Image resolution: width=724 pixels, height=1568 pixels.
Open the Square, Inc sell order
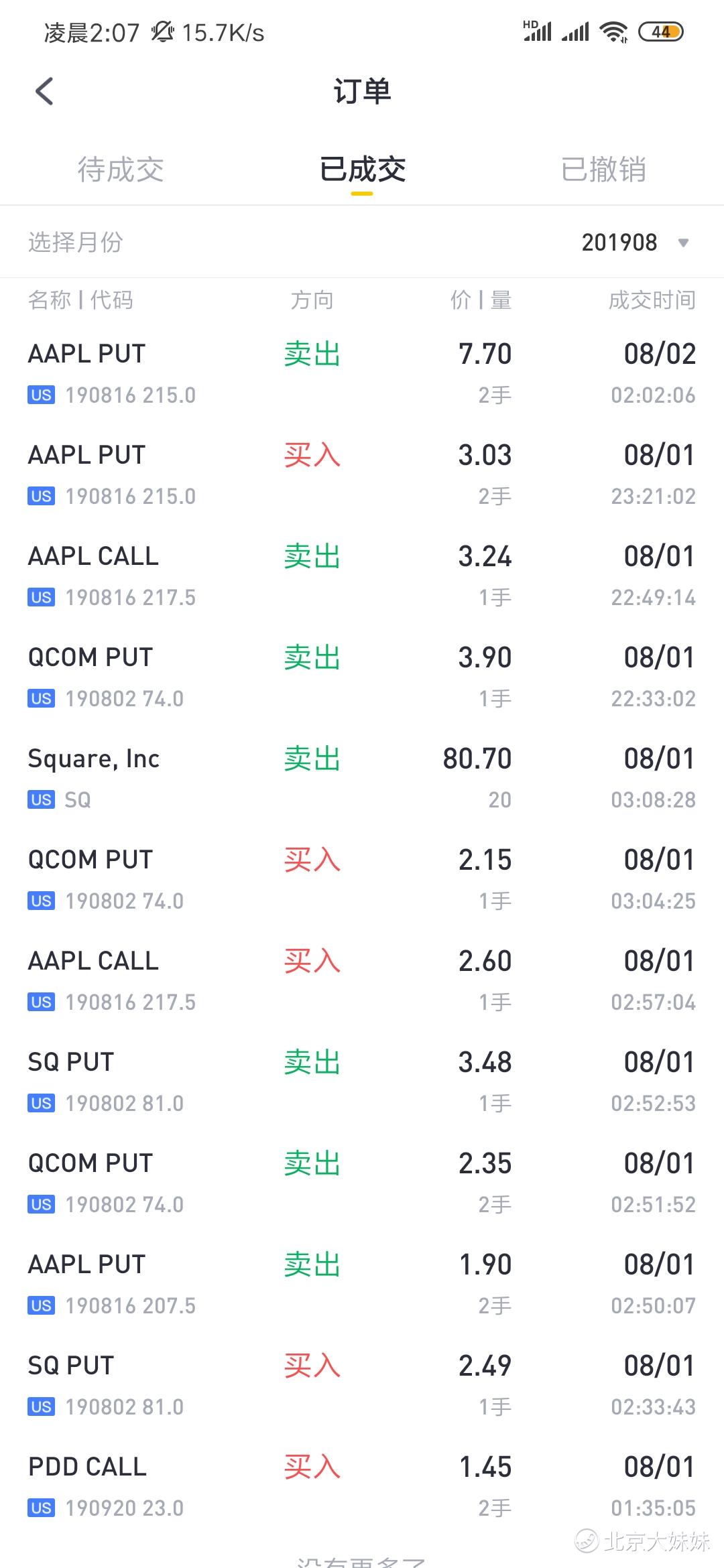[362, 777]
